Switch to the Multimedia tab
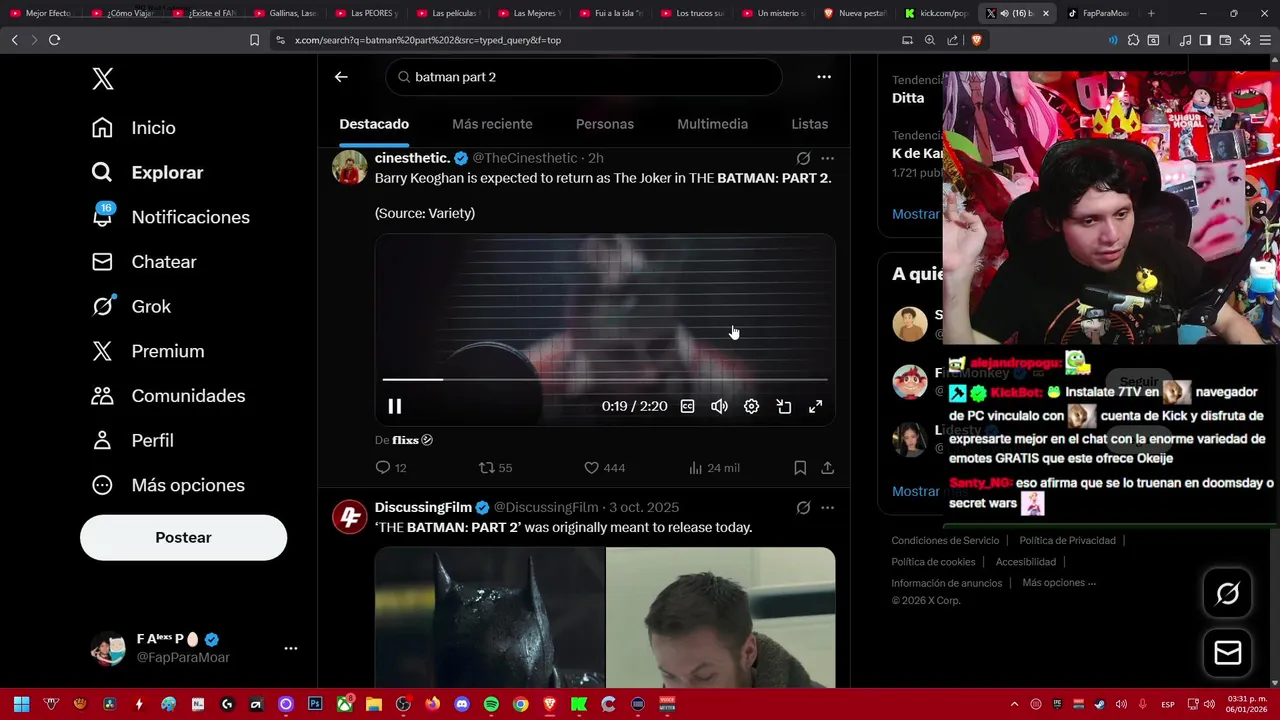1280x720 pixels. point(712,124)
